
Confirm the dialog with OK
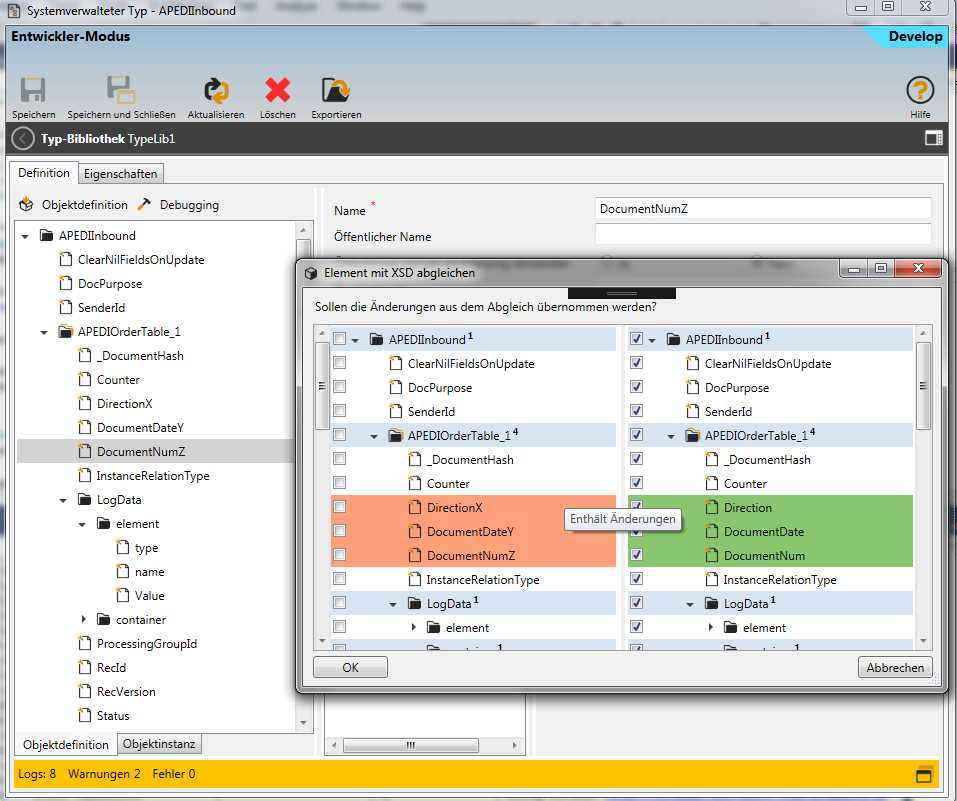coord(350,667)
